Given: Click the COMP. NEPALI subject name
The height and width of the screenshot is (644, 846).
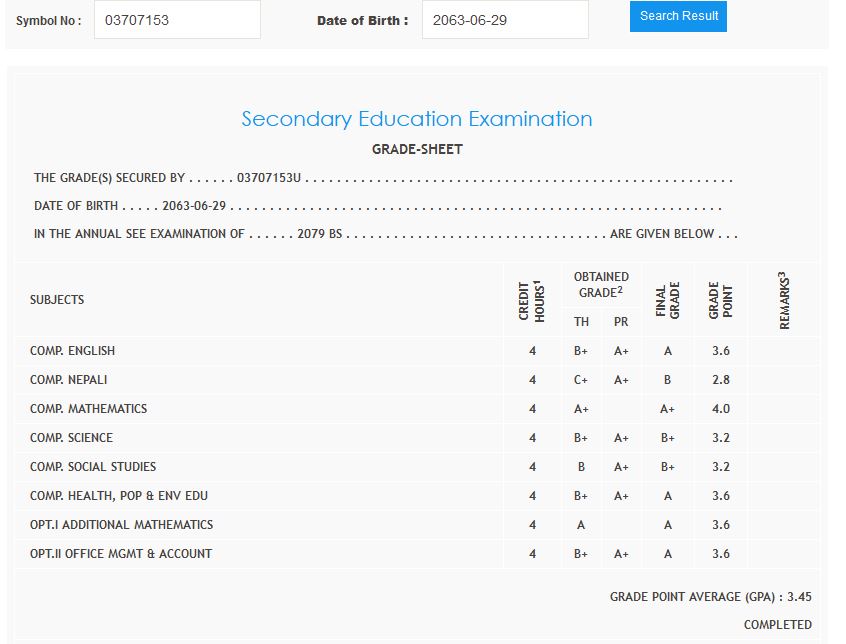Looking at the screenshot, I should click(x=69, y=380).
